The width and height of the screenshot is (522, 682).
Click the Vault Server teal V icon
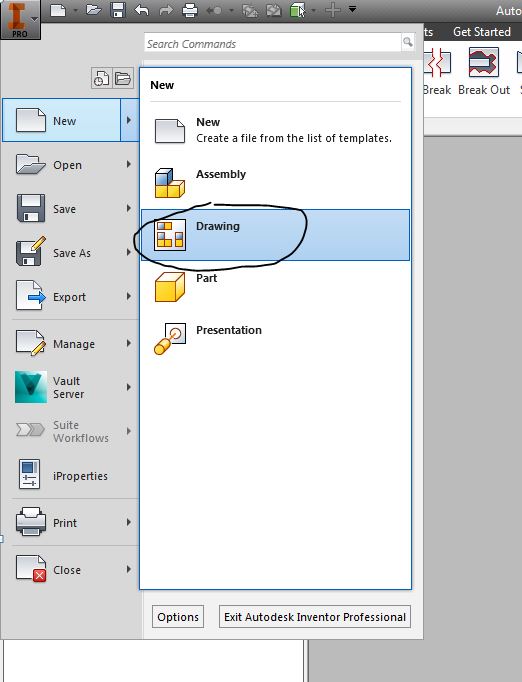point(31,387)
